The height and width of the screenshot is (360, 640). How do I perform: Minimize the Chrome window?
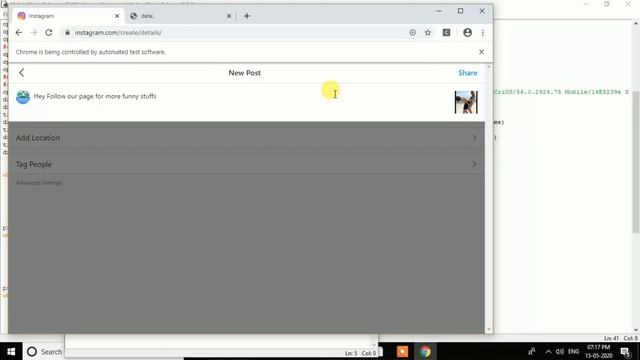coord(439,11)
